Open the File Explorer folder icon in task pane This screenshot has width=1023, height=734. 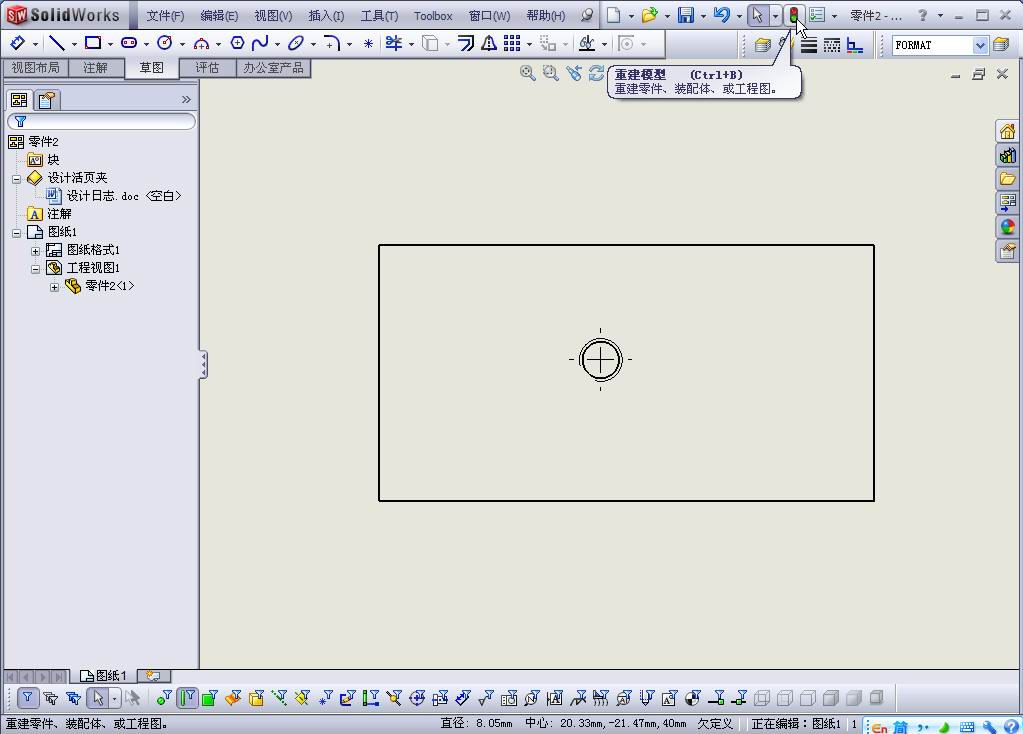click(1008, 179)
